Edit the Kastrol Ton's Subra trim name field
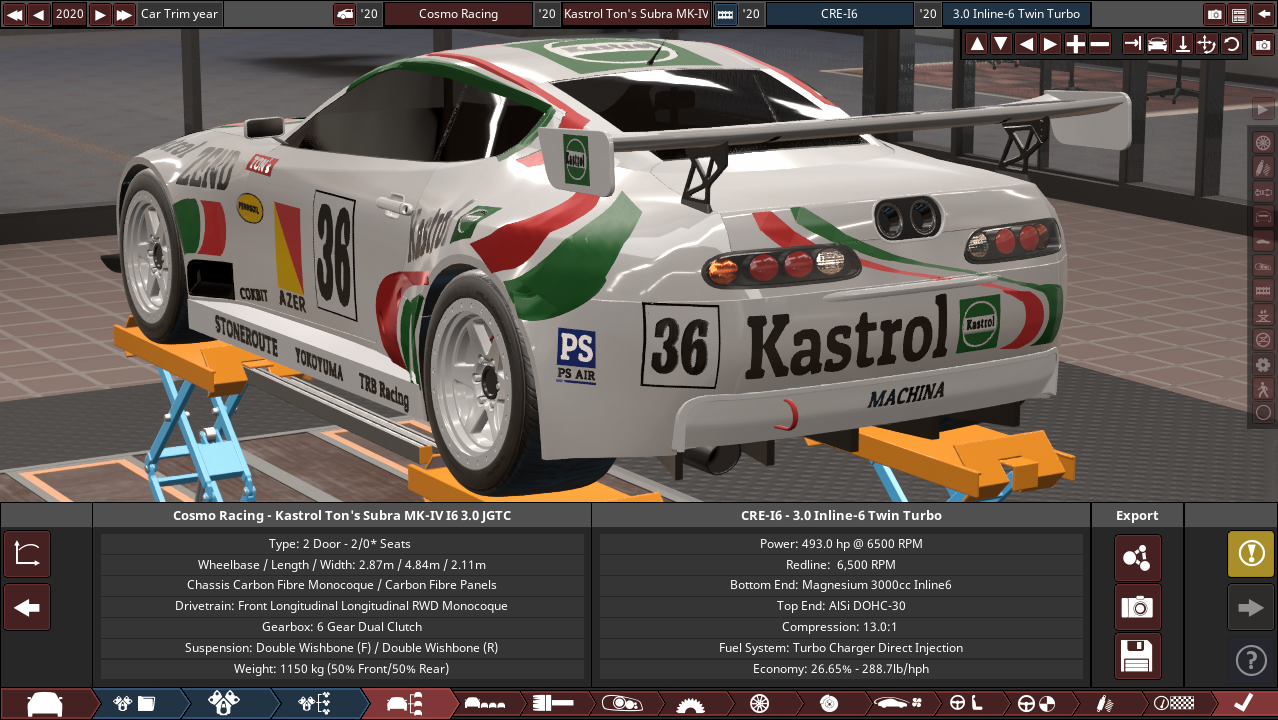The width and height of the screenshot is (1278, 720). 636,14
